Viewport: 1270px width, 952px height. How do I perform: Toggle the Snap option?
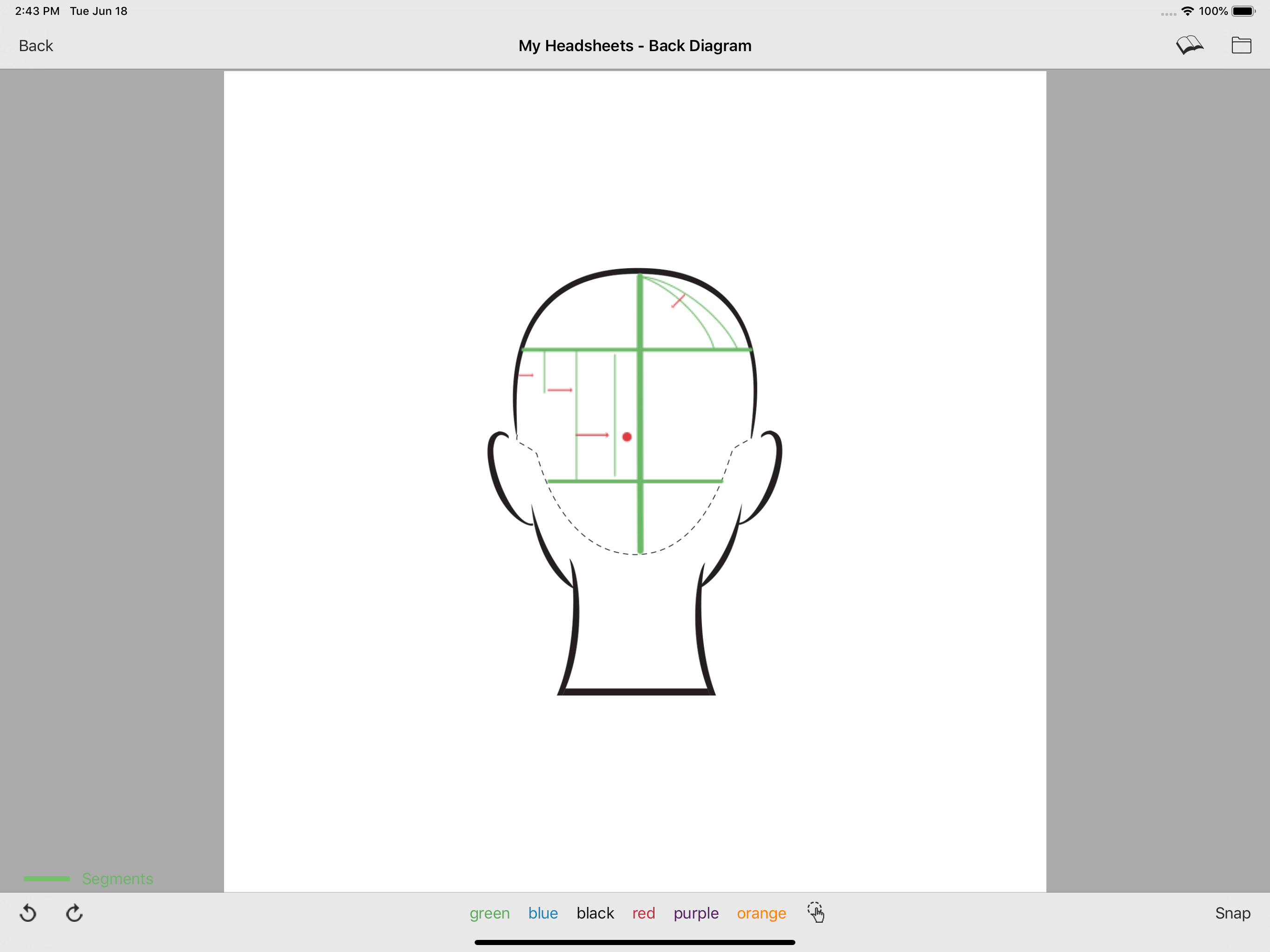[x=1232, y=913]
